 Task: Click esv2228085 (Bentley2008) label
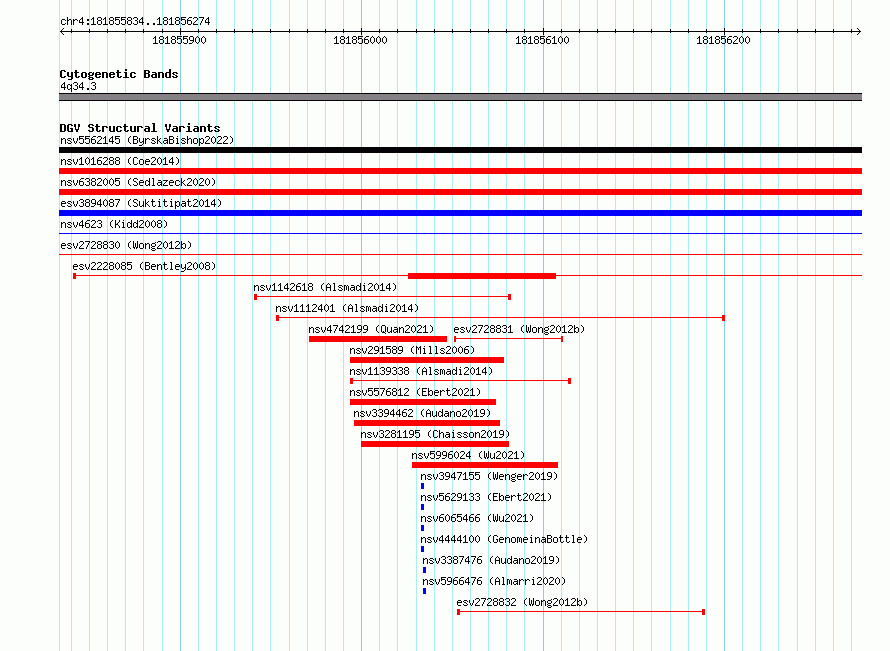tap(144, 266)
